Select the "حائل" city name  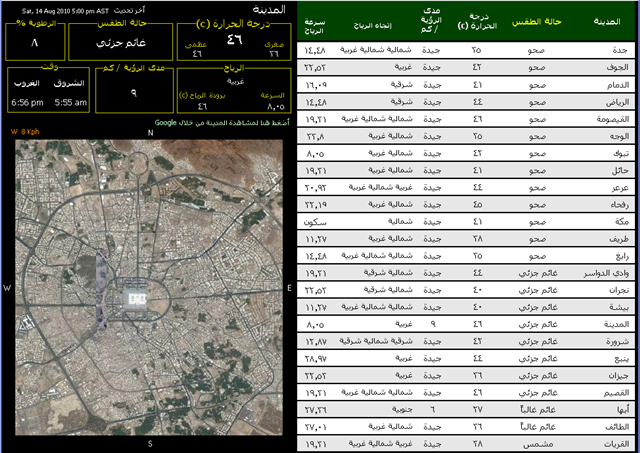click(x=620, y=170)
